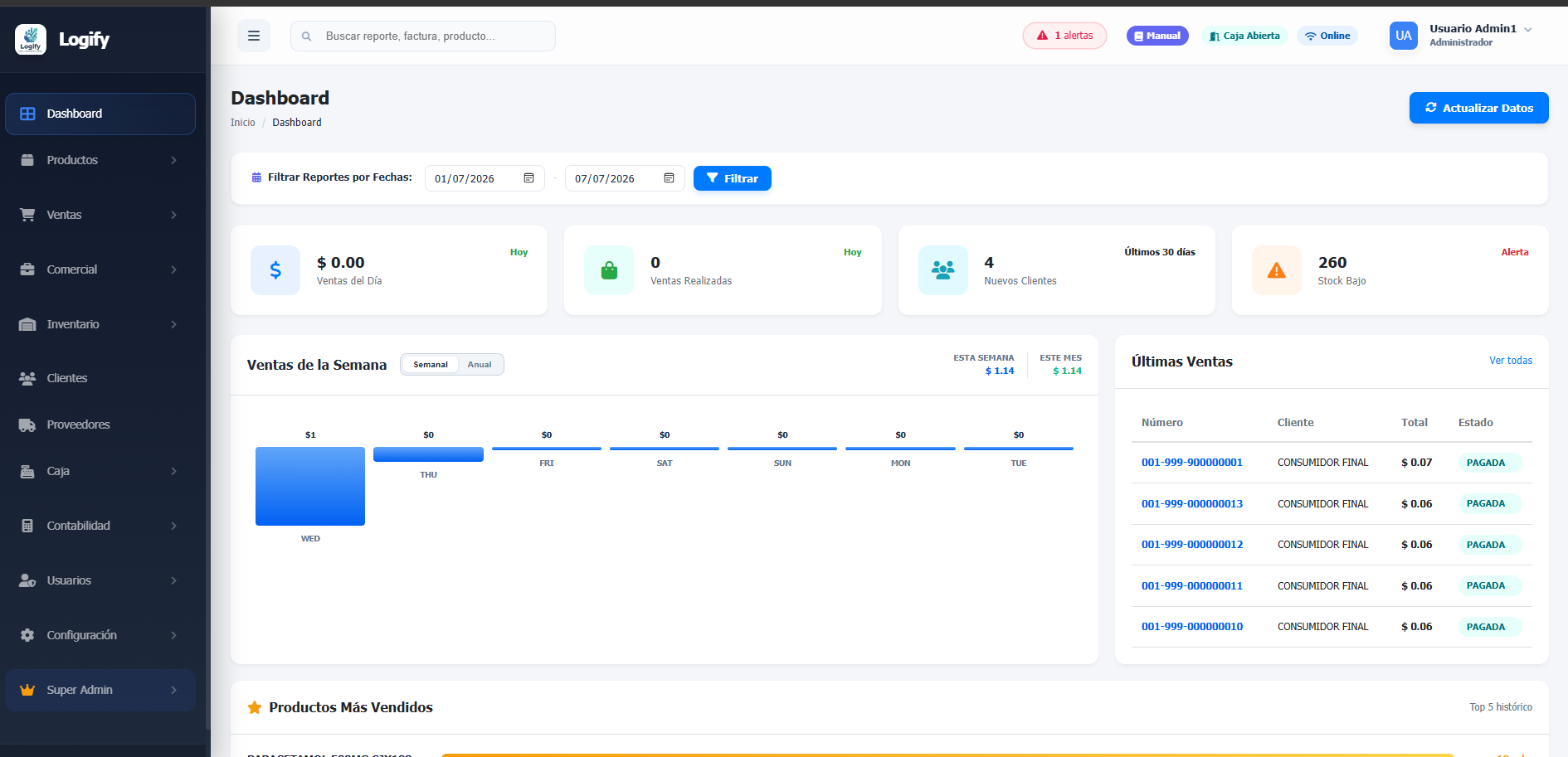Viewport: 1568px width, 757px height.
Task: Open calendar picker for end date 07/07/2026
Action: (x=669, y=178)
